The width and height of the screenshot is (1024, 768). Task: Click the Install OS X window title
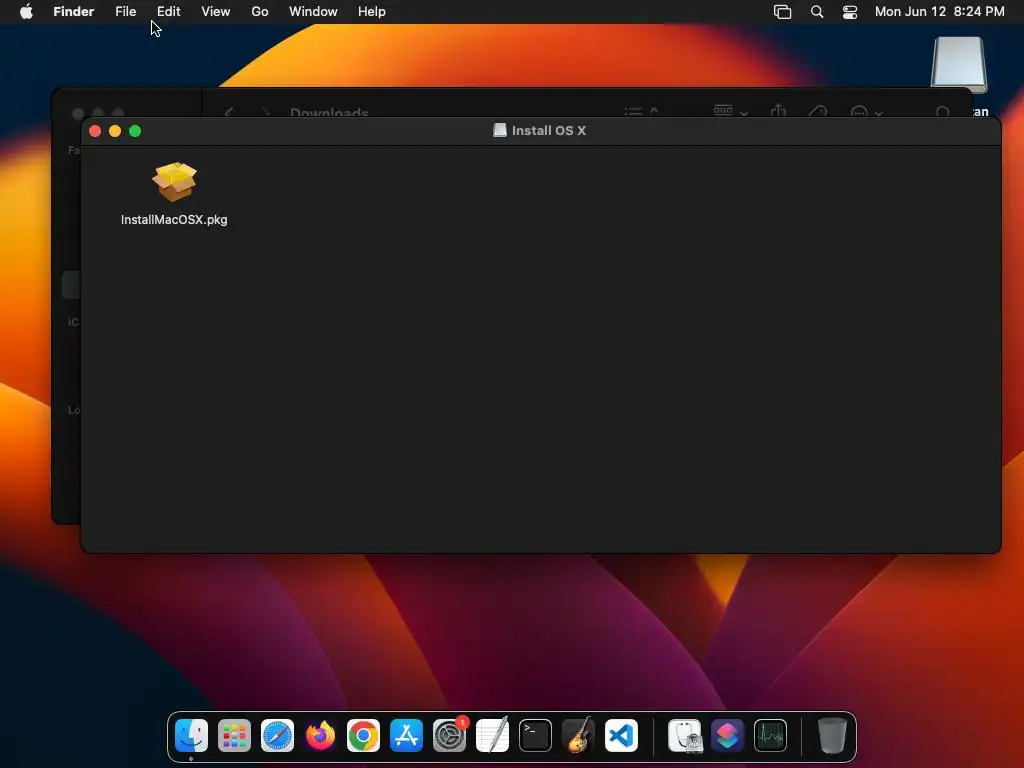(549, 131)
